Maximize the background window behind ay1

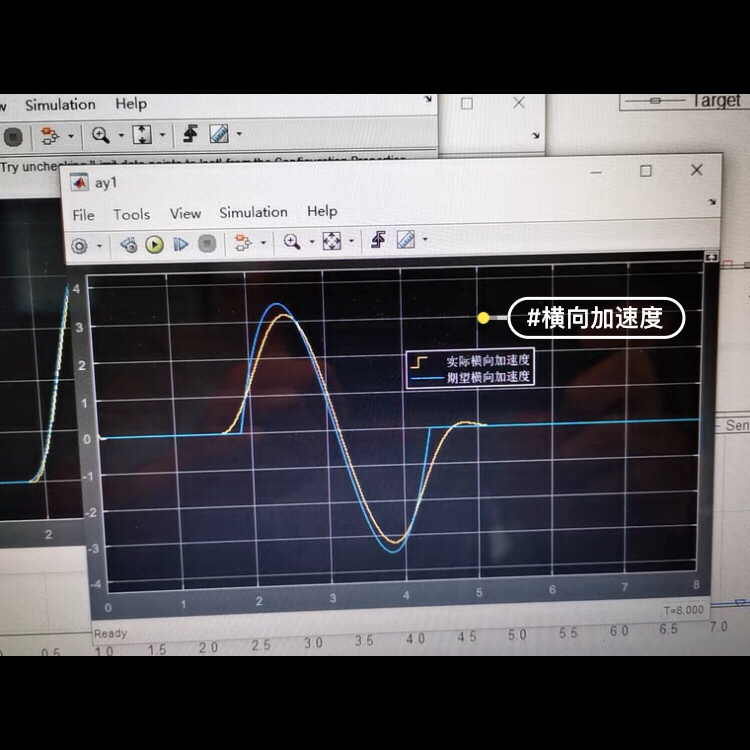467,103
